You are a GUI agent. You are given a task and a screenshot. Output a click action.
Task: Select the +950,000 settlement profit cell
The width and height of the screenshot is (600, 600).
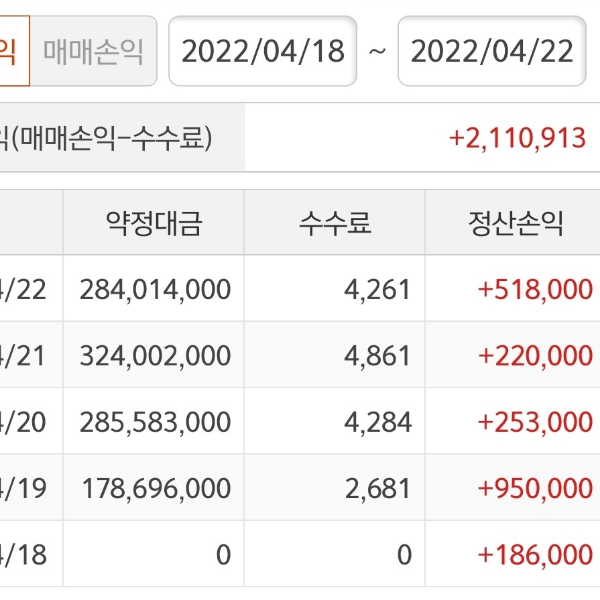tap(535, 488)
